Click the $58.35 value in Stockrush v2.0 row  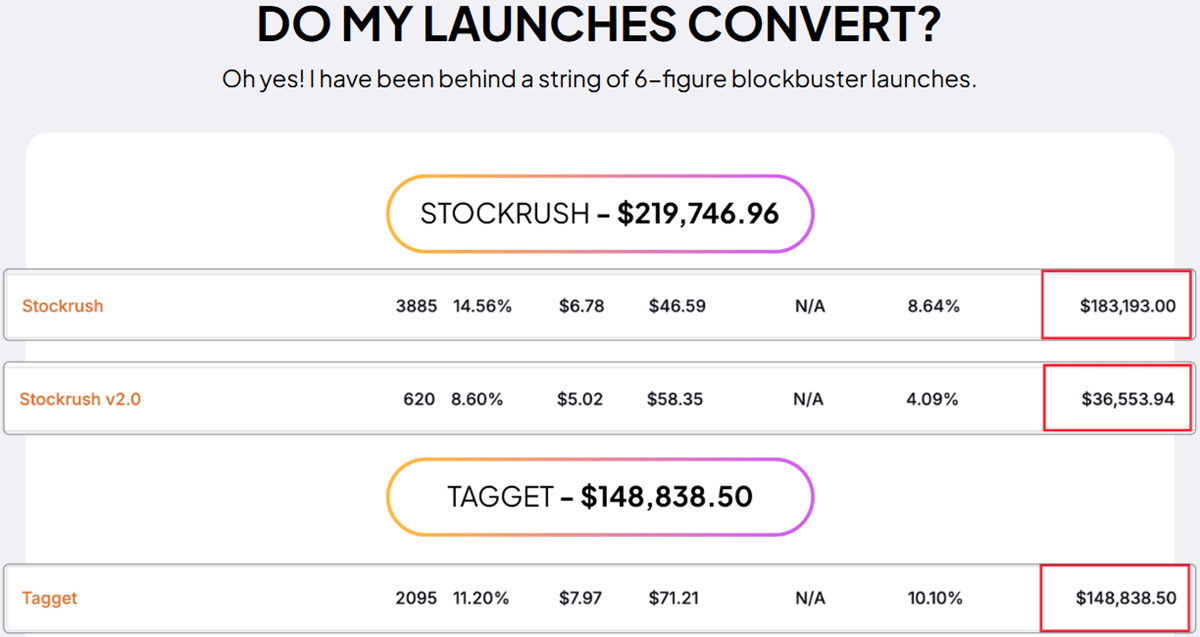coord(675,399)
